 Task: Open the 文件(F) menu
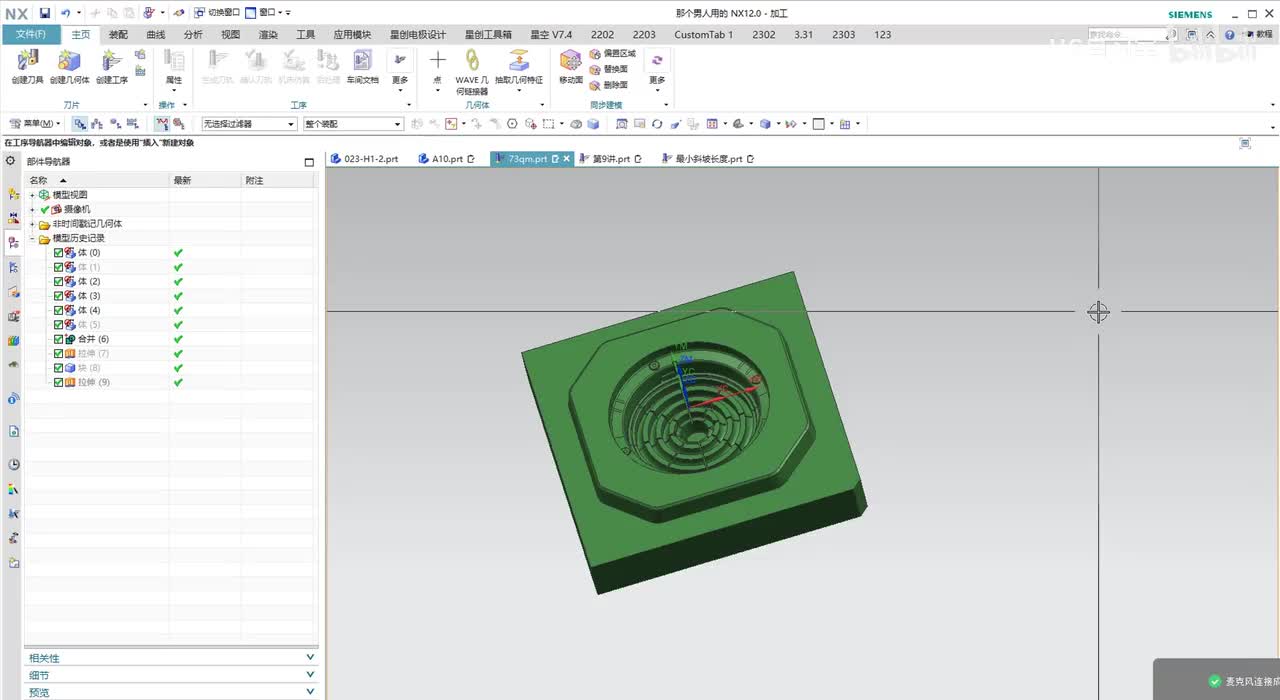pos(31,34)
